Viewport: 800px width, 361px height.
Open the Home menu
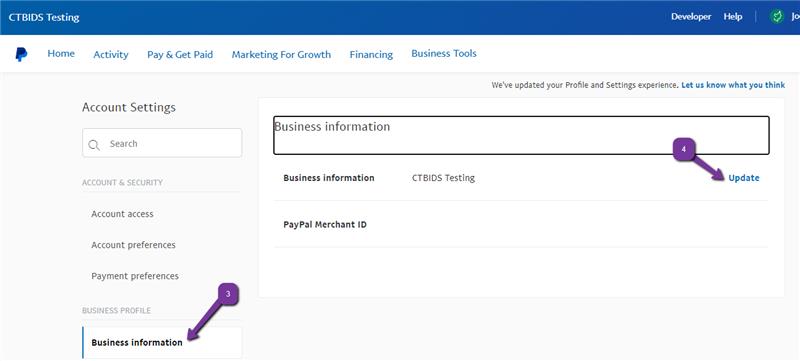pos(61,54)
